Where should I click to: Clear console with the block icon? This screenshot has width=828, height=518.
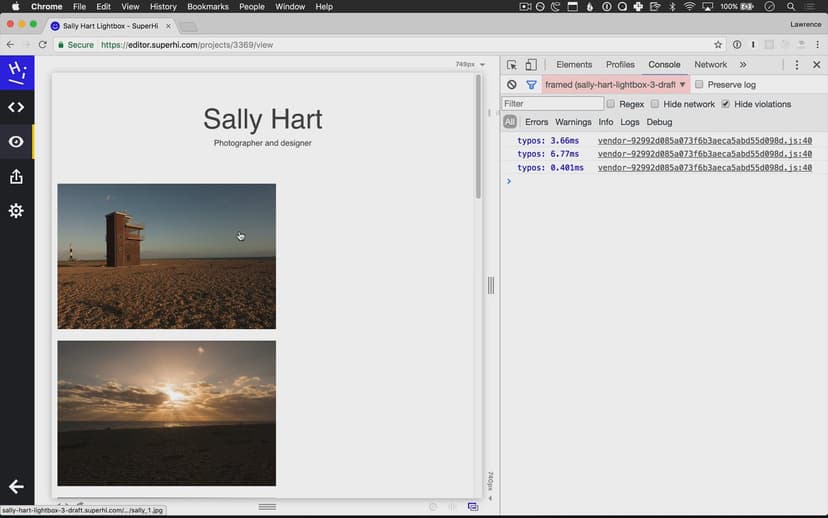point(512,85)
